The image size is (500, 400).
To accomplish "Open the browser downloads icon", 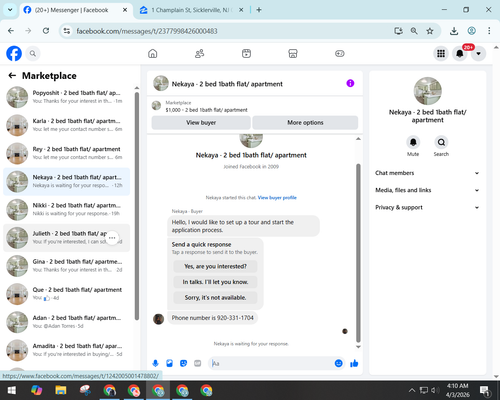I will coord(454,31).
